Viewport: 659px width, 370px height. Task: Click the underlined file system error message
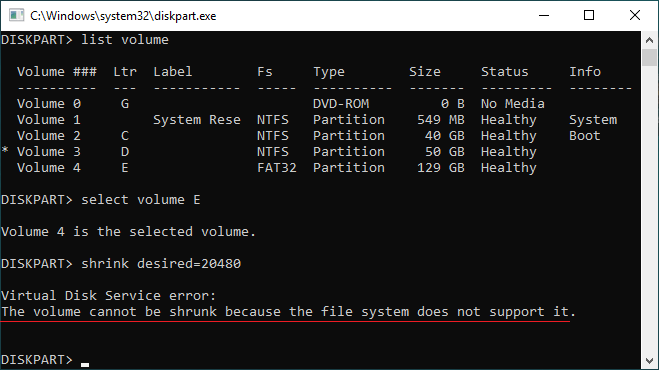[x=288, y=312]
